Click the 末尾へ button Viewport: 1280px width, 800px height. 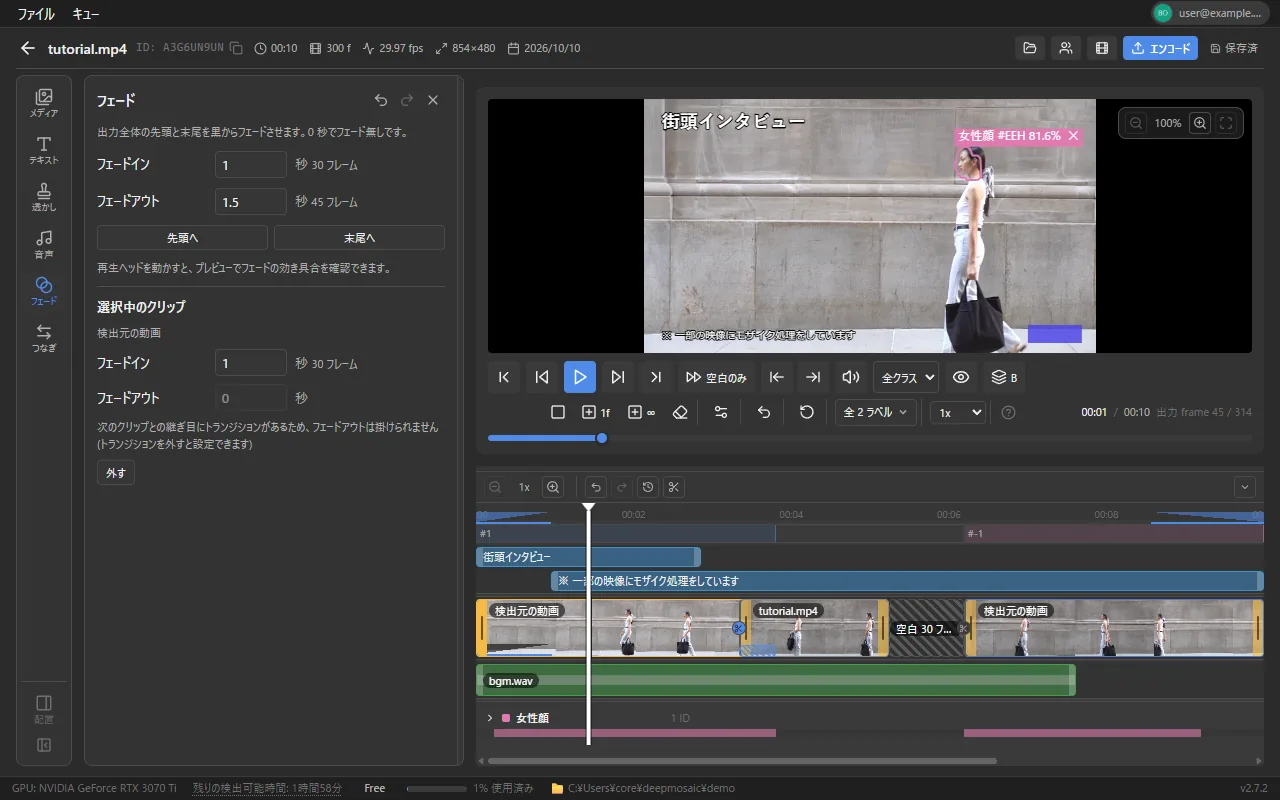click(x=359, y=238)
